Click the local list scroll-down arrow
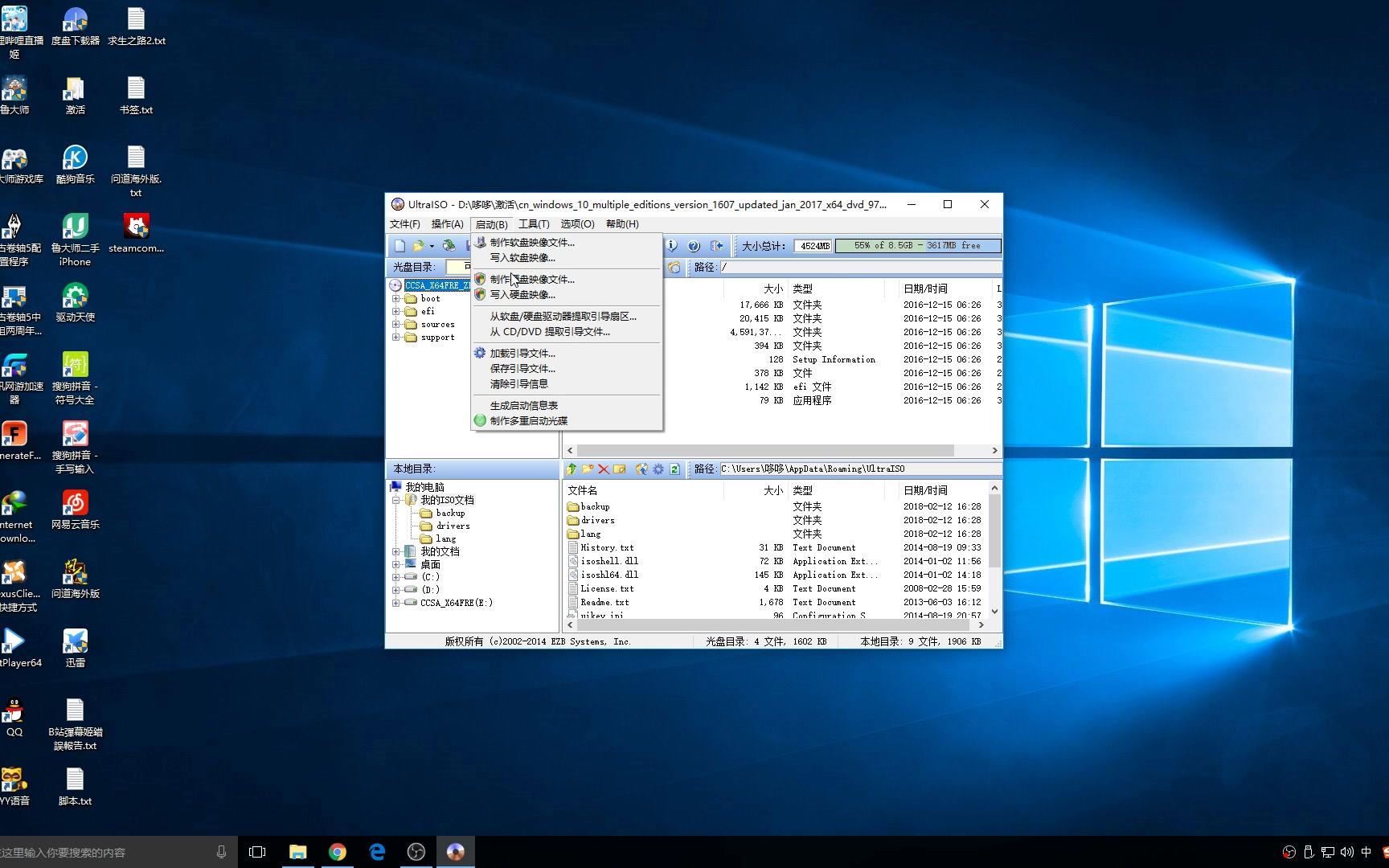The width and height of the screenshot is (1389, 868). pyautogui.click(x=994, y=612)
